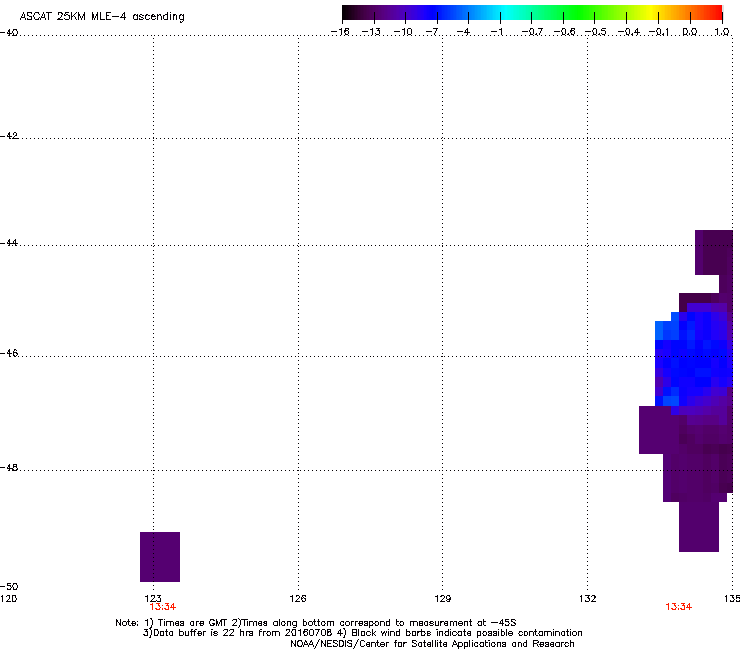The width and height of the screenshot is (740, 650).
Task: Click the -0.1 label on the color scale
Action: (659, 32)
